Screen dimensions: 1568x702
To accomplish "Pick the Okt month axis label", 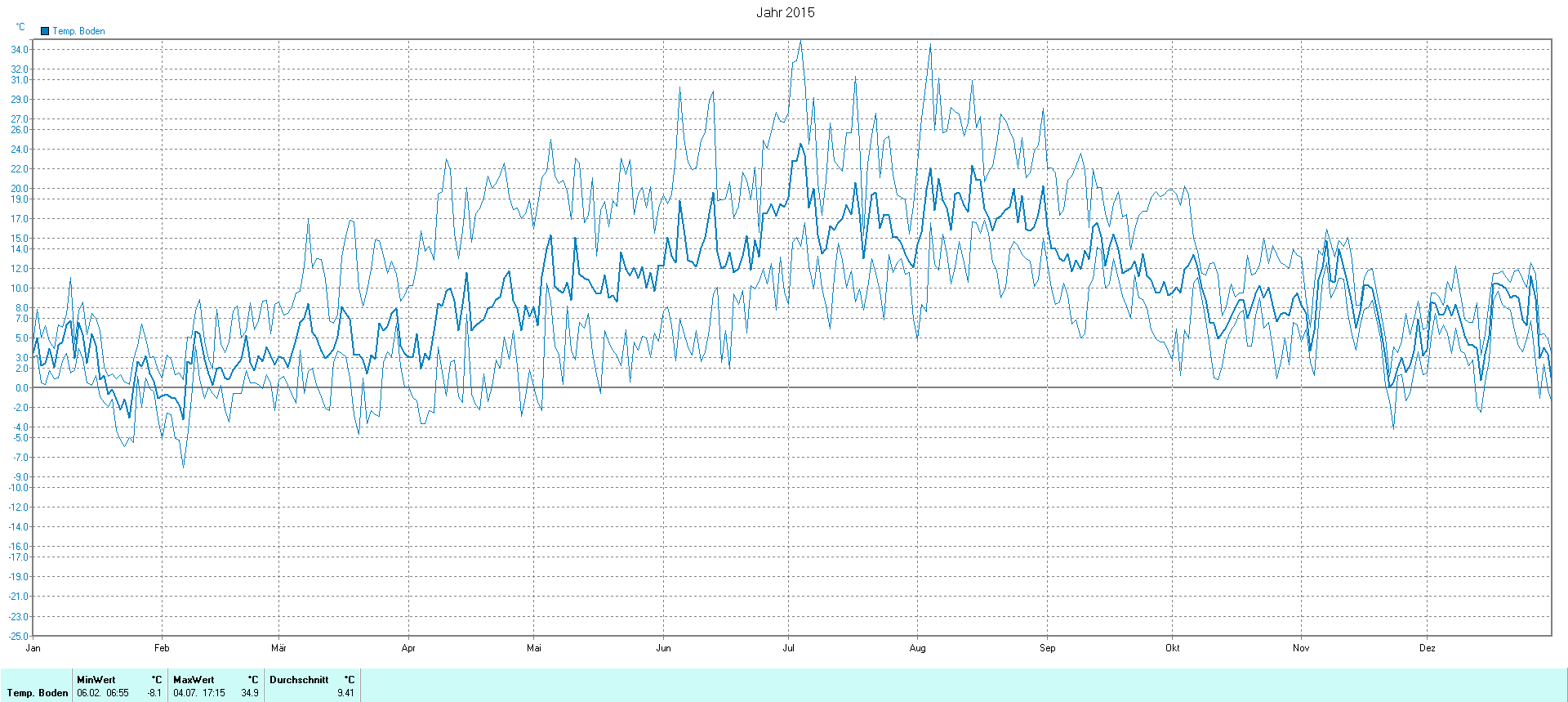I will [x=1172, y=648].
